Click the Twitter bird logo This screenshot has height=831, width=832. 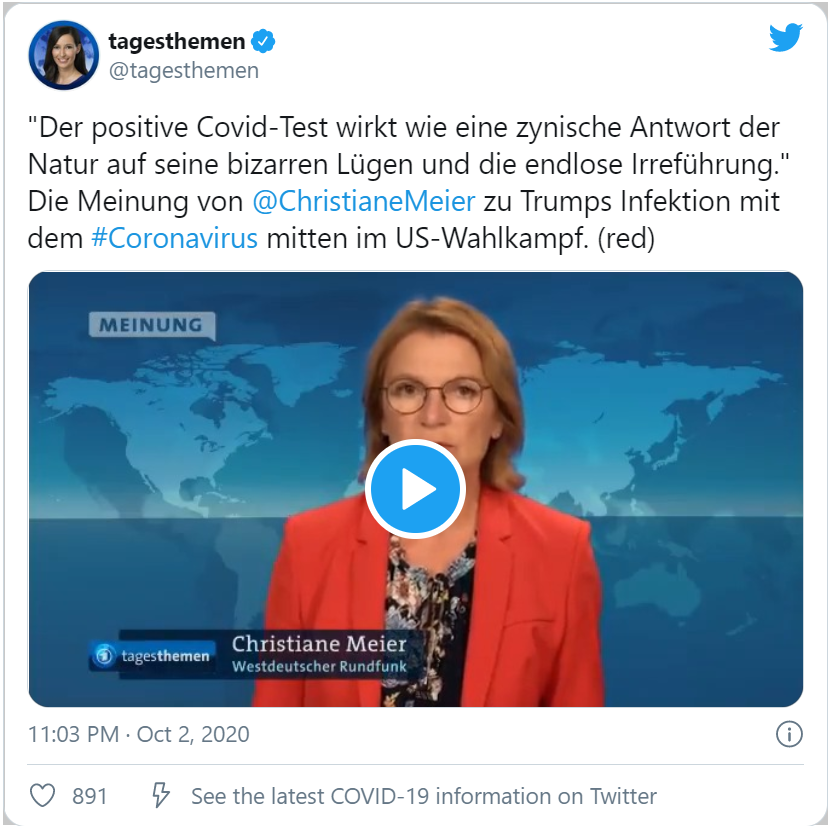(785, 39)
